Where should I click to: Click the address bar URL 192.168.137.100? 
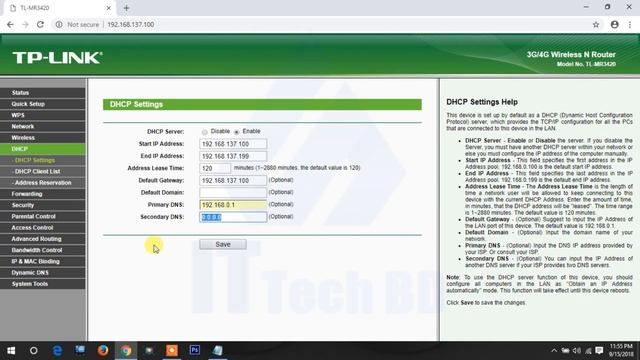131,24
